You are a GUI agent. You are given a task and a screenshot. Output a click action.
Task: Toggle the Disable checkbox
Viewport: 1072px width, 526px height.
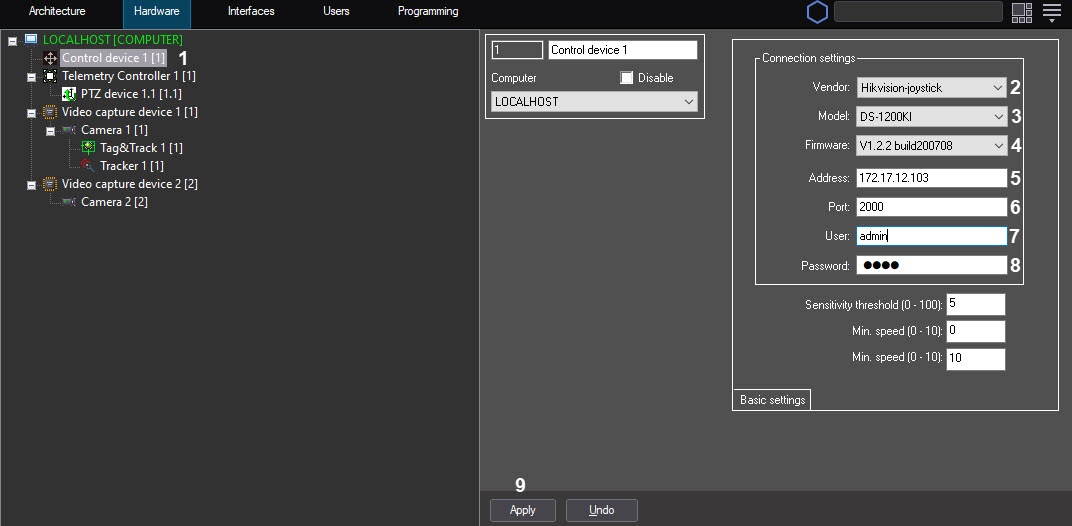626,78
